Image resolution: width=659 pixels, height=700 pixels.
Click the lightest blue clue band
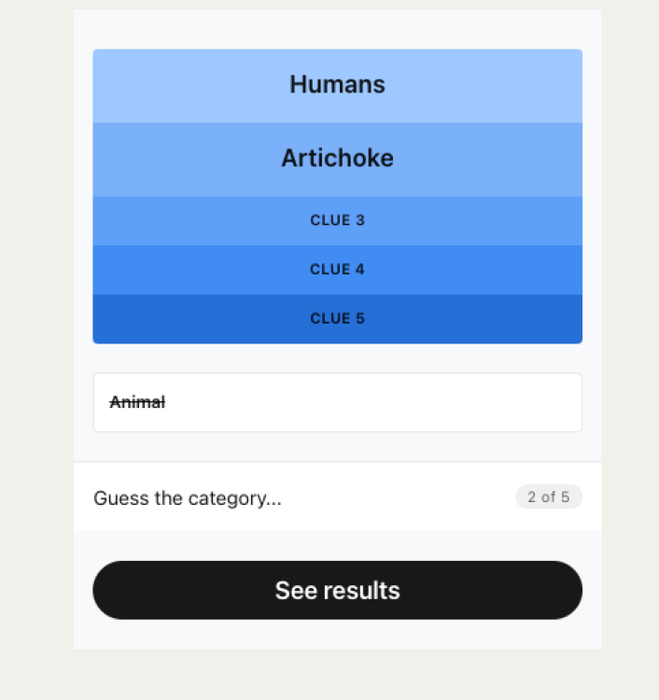tap(338, 86)
